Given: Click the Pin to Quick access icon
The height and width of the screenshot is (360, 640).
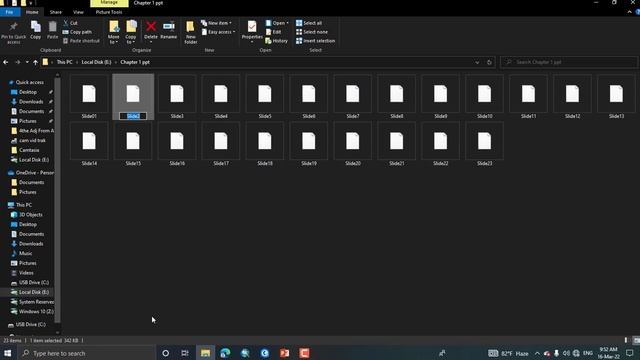Looking at the screenshot, I should [x=13, y=27].
